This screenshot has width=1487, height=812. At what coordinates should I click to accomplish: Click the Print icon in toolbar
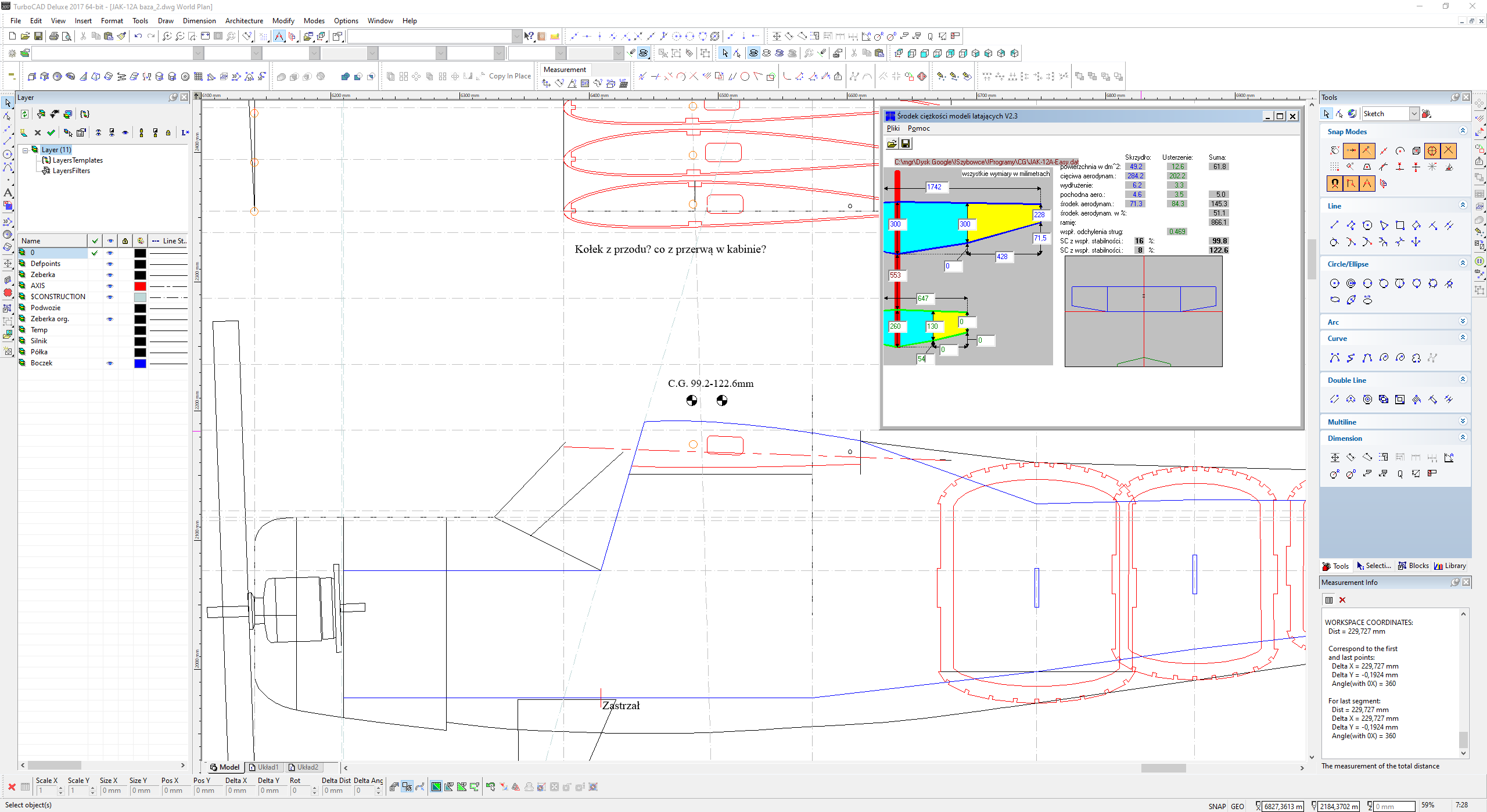click(x=54, y=36)
